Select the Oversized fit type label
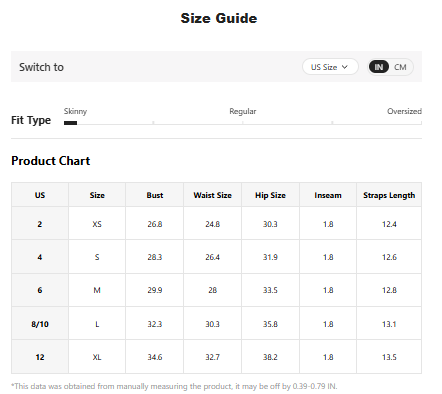 [x=404, y=111]
